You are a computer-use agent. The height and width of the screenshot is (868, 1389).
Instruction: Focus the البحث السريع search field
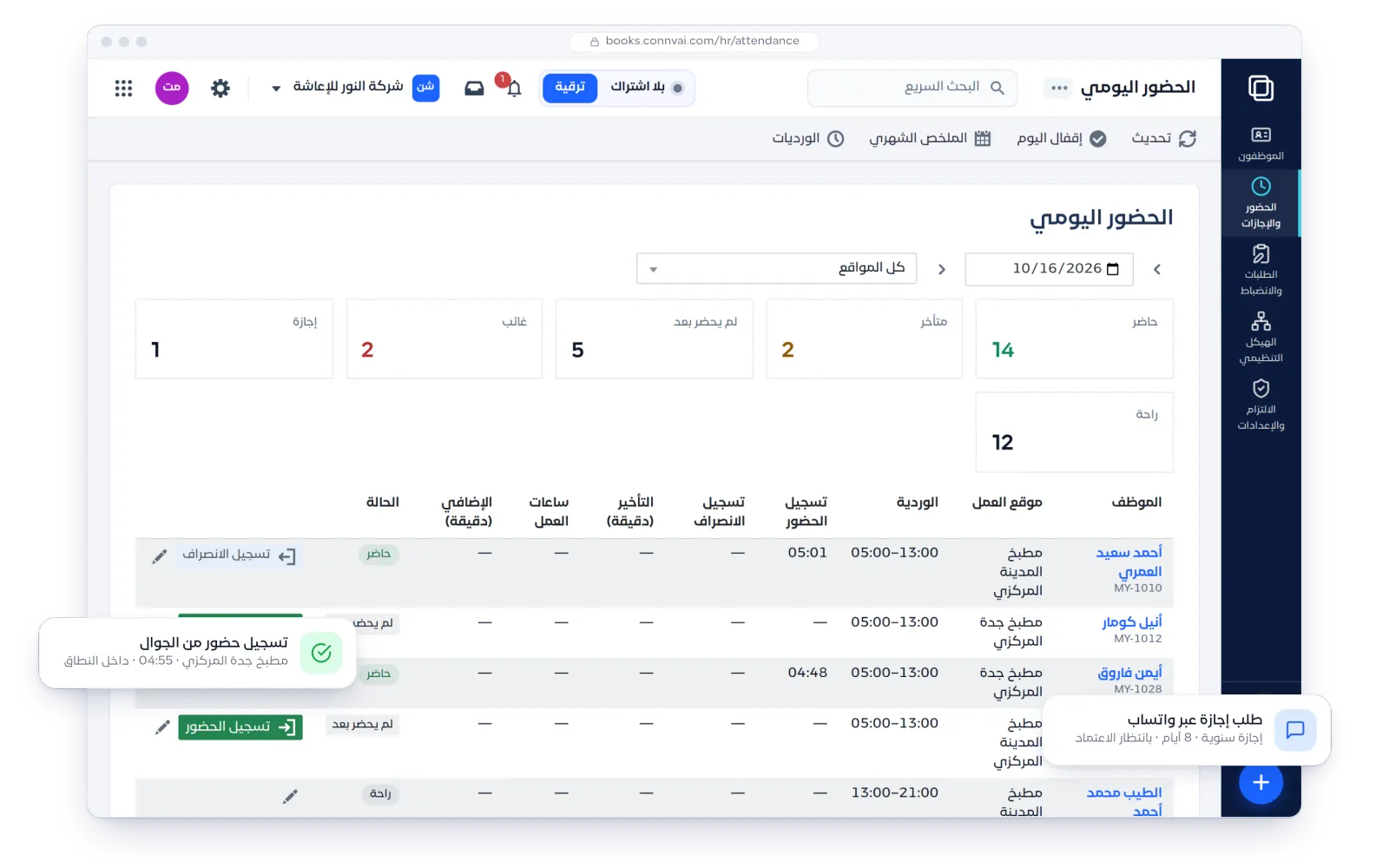click(x=912, y=88)
